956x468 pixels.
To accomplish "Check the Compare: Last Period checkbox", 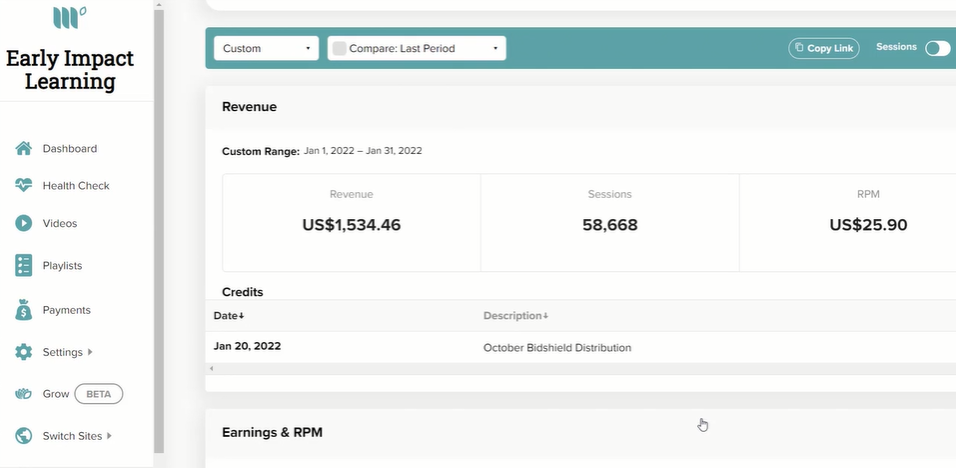I will 340,48.
